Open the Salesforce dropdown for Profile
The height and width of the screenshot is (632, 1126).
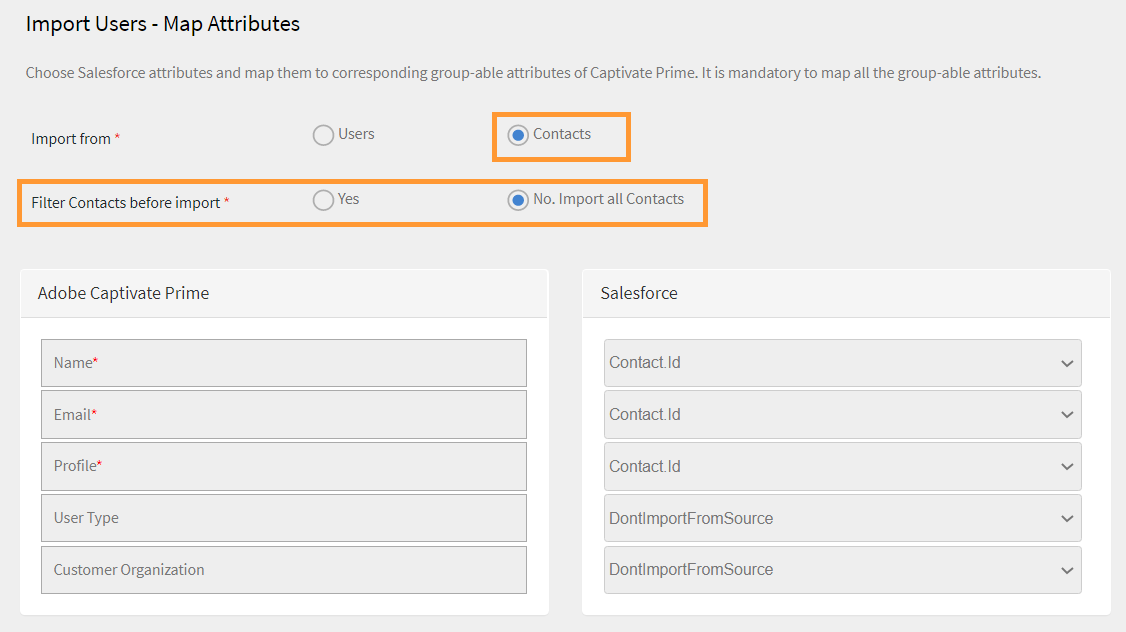842,466
